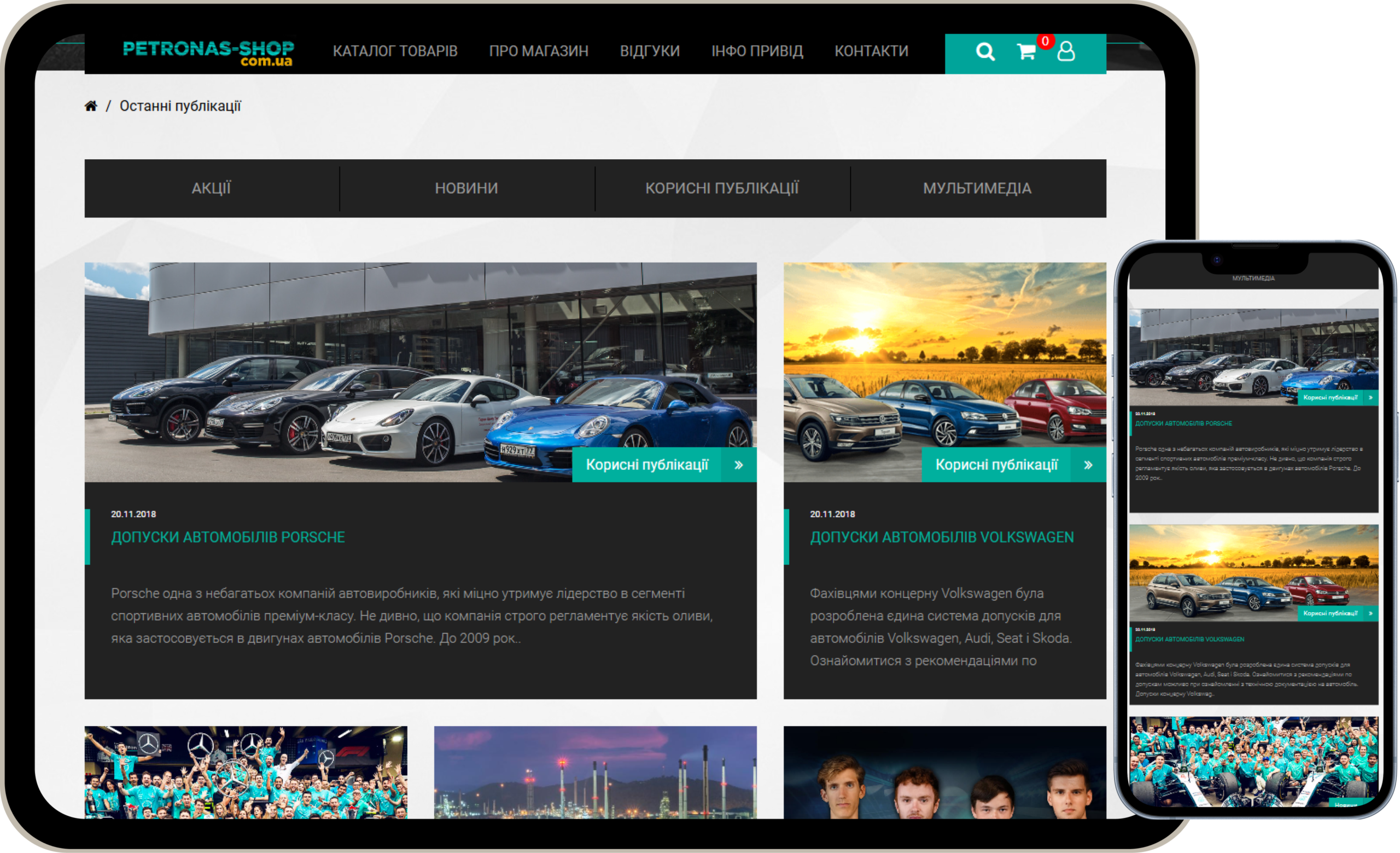Click the Корисні публікації label on Porsche image

point(647,465)
